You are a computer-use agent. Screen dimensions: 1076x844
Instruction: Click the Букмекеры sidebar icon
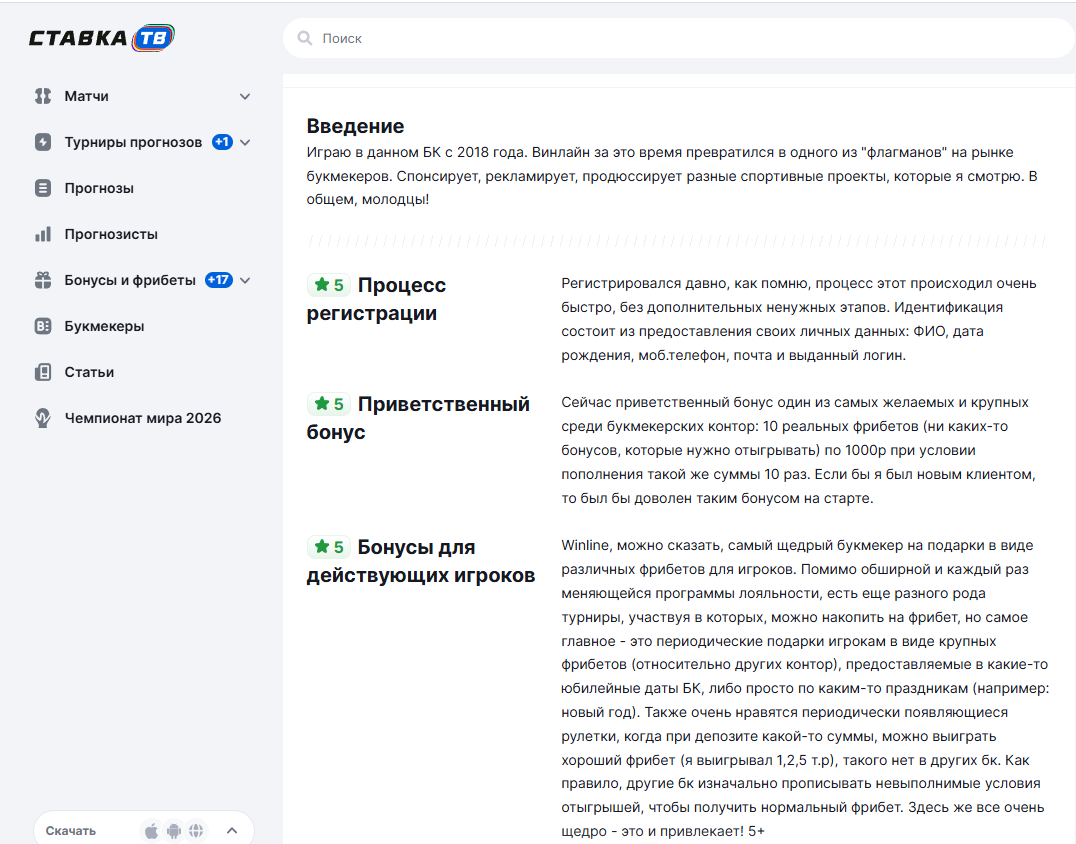(43, 326)
